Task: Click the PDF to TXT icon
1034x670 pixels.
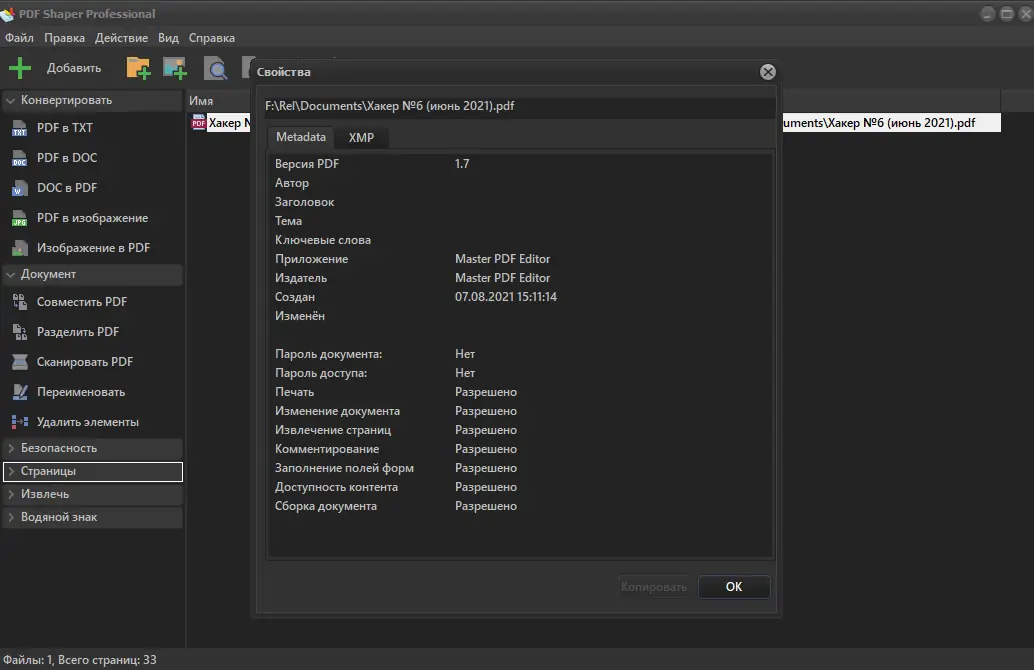Action: tap(20, 128)
